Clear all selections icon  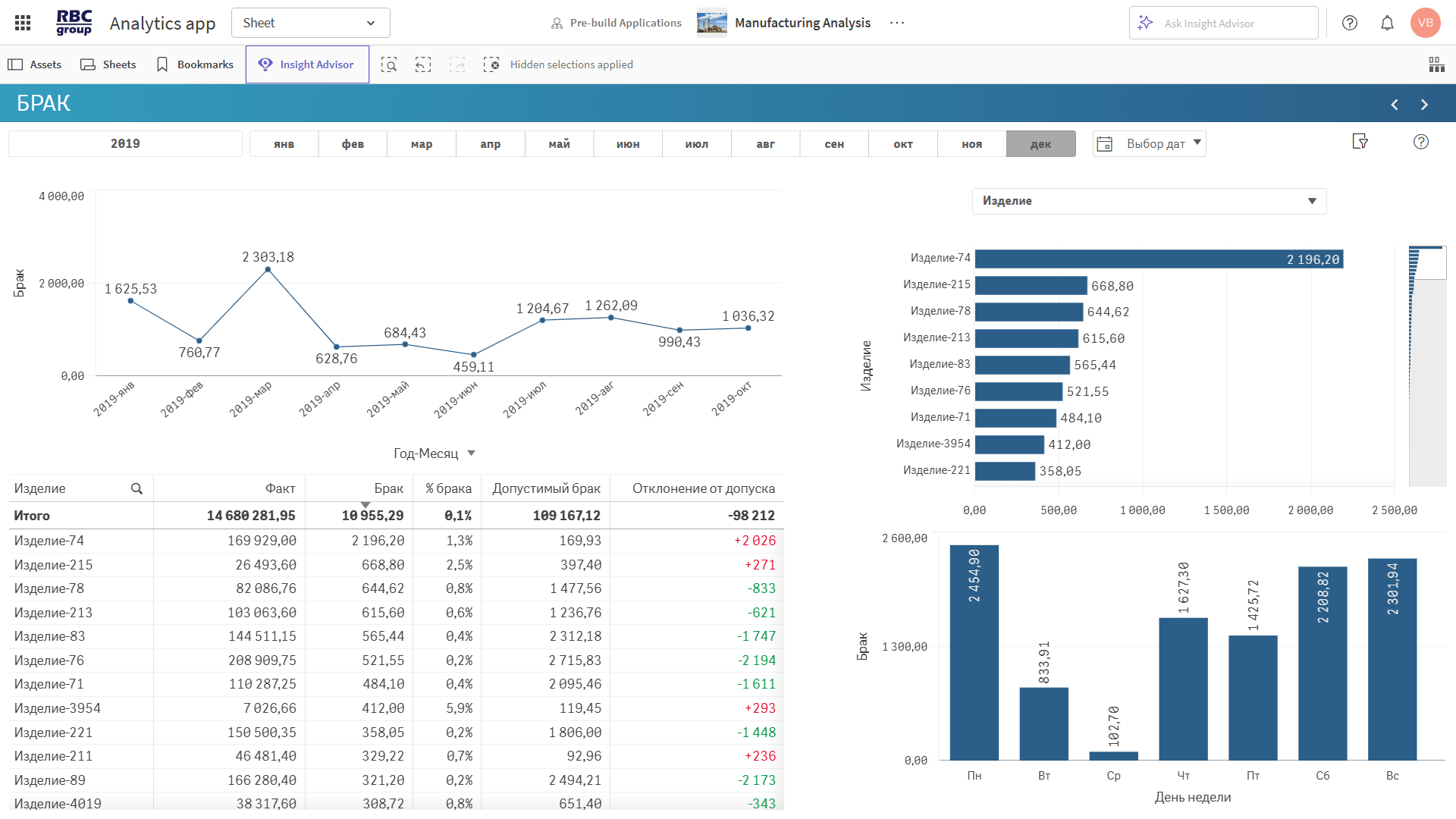pos(491,64)
